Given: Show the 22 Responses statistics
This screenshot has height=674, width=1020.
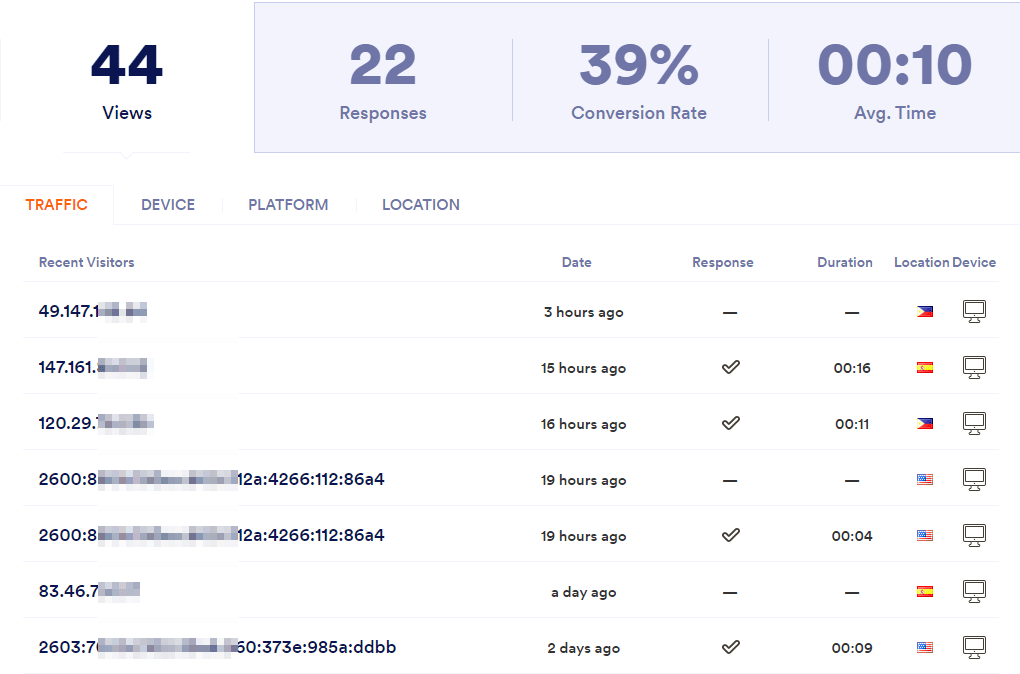Looking at the screenshot, I should click(383, 80).
